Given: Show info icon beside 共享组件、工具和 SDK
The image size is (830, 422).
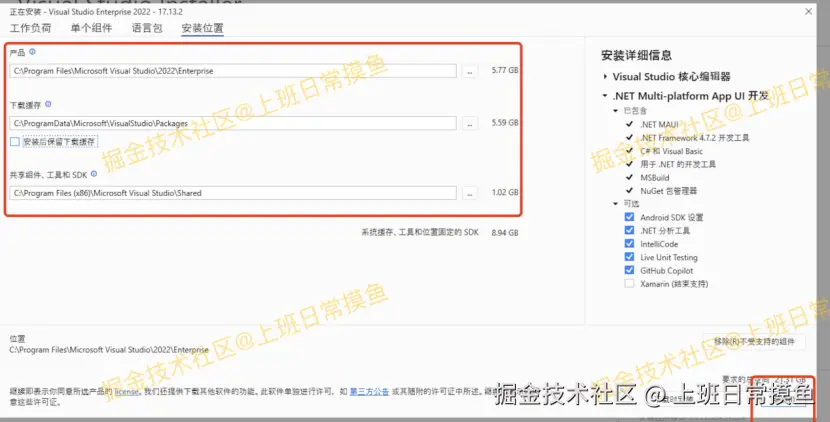Looking at the screenshot, I should point(94,174).
